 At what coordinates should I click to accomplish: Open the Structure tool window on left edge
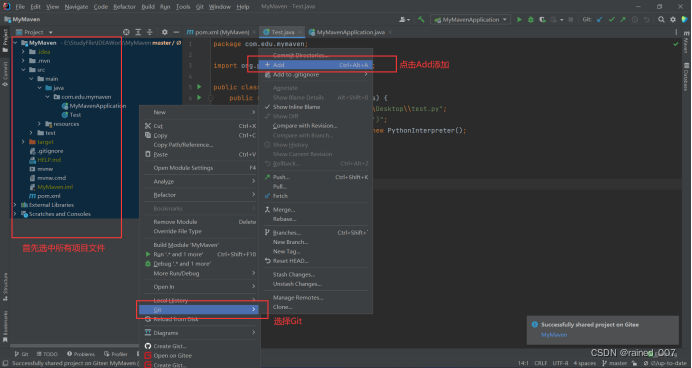(x=5, y=287)
